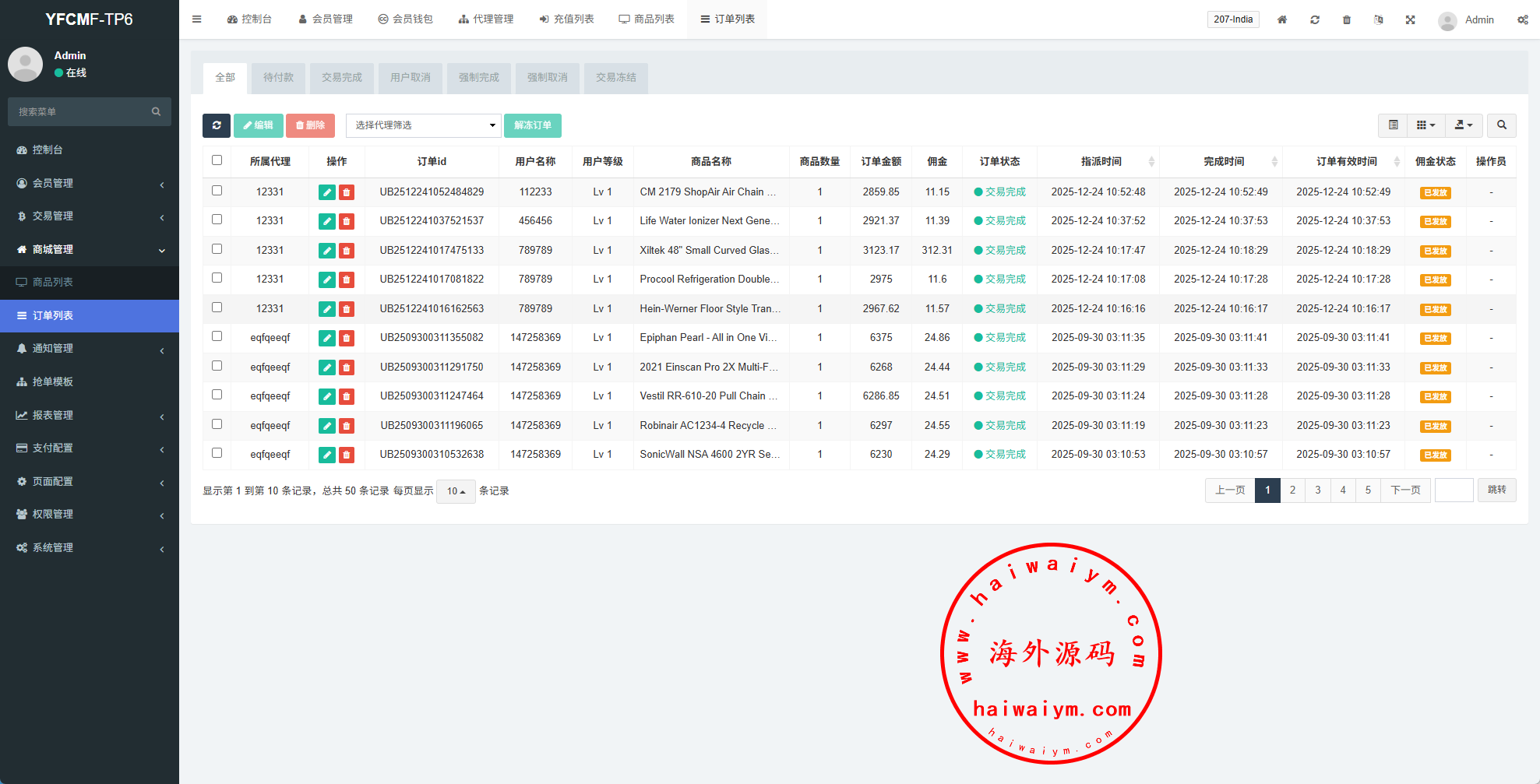Screen dimensions: 1540x784
Task: Open the 选择代理筛选 dropdown
Action: (x=423, y=125)
